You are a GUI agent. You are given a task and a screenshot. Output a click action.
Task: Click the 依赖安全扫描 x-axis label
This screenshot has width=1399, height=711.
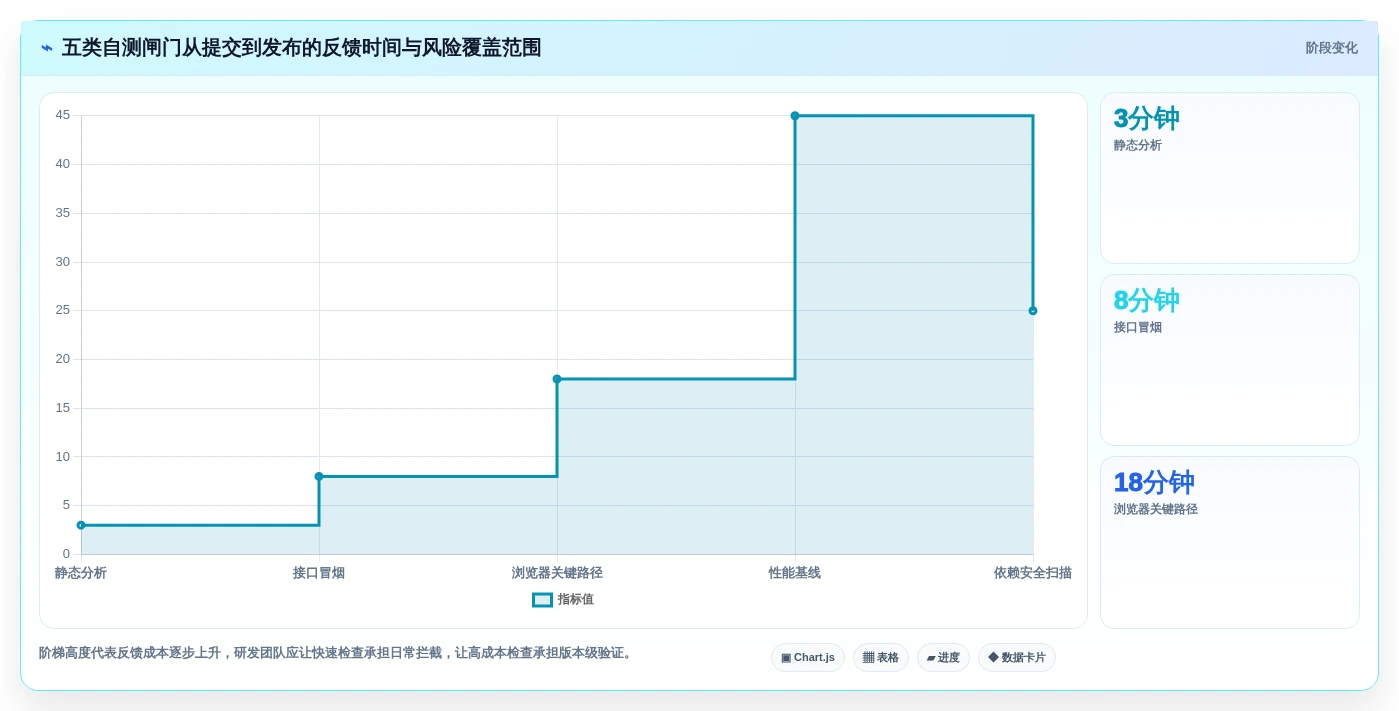(x=1033, y=573)
